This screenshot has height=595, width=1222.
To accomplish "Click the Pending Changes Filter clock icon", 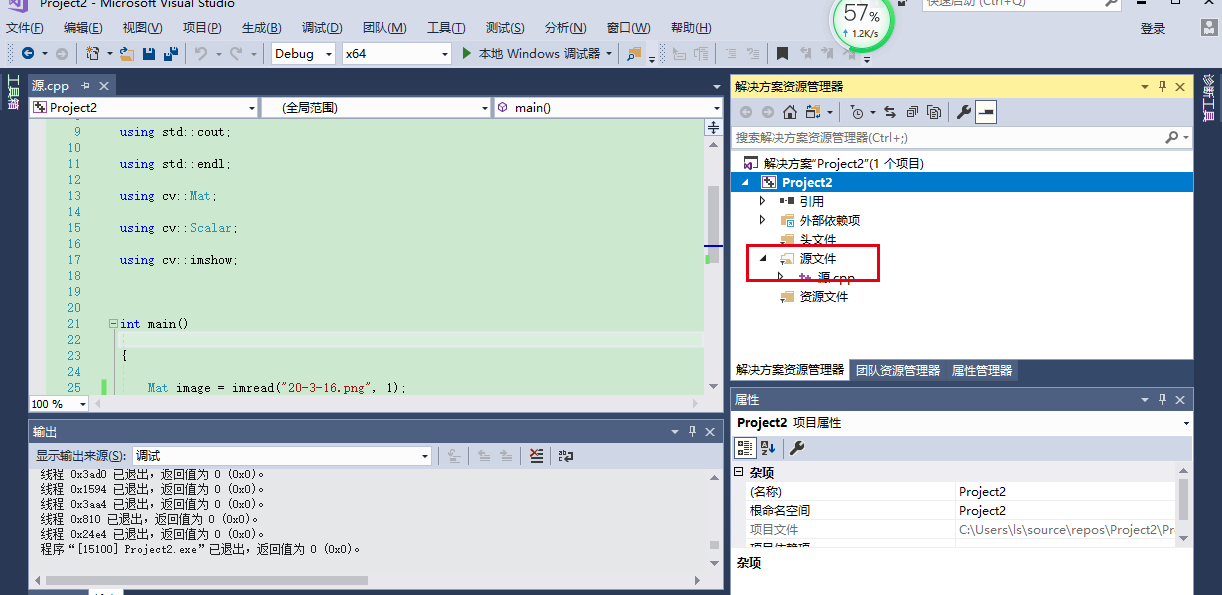I will (856, 112).
